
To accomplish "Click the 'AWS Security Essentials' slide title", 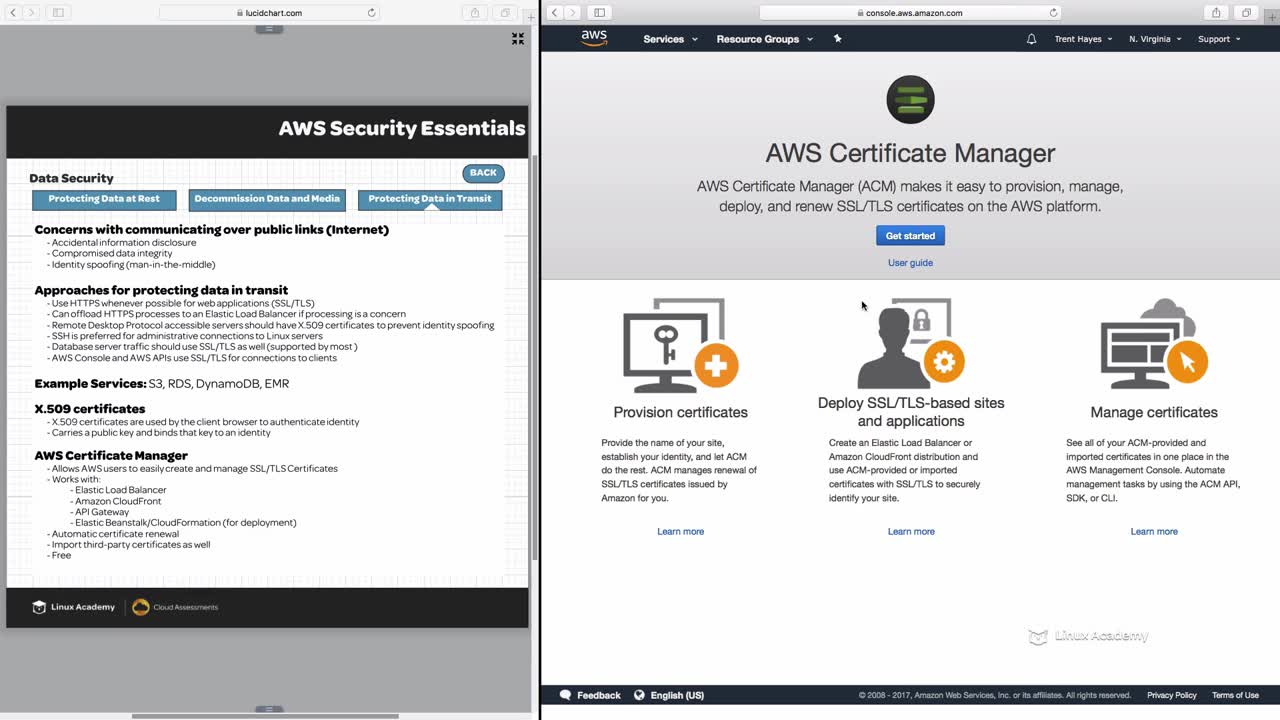I will coord(402,128).
